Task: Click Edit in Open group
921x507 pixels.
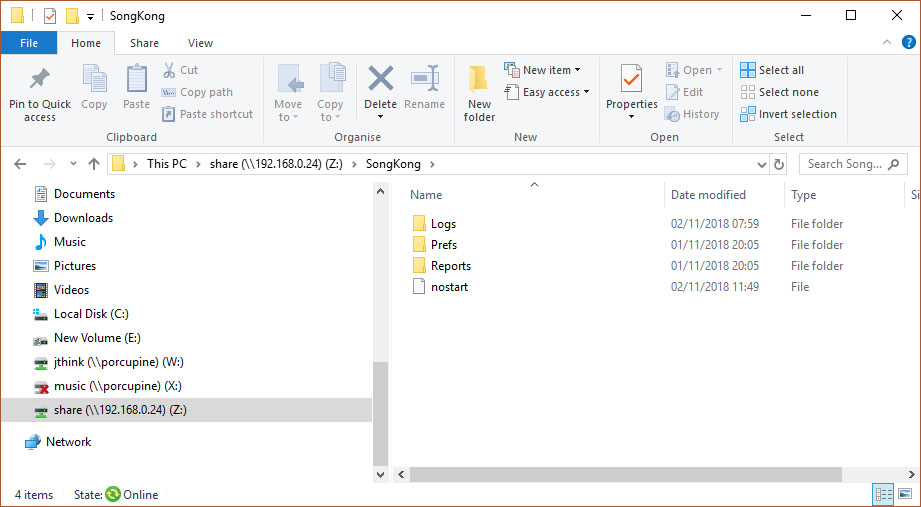Action: pyautogui.click(x=684, y=92)
